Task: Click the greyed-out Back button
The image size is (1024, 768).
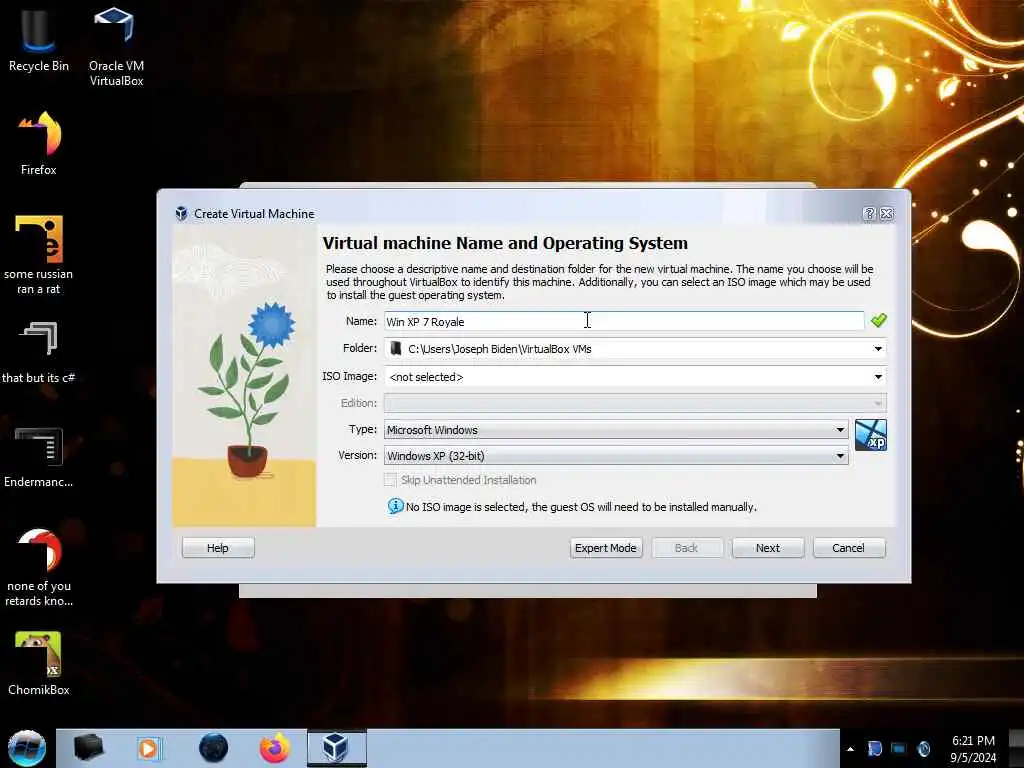Action: pos(686,548)
